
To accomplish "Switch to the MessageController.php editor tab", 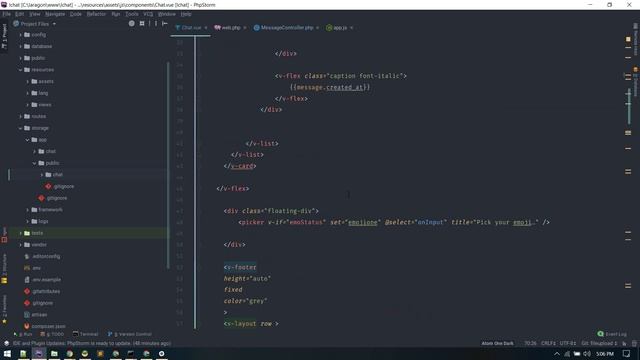I will tap(287, 28).
